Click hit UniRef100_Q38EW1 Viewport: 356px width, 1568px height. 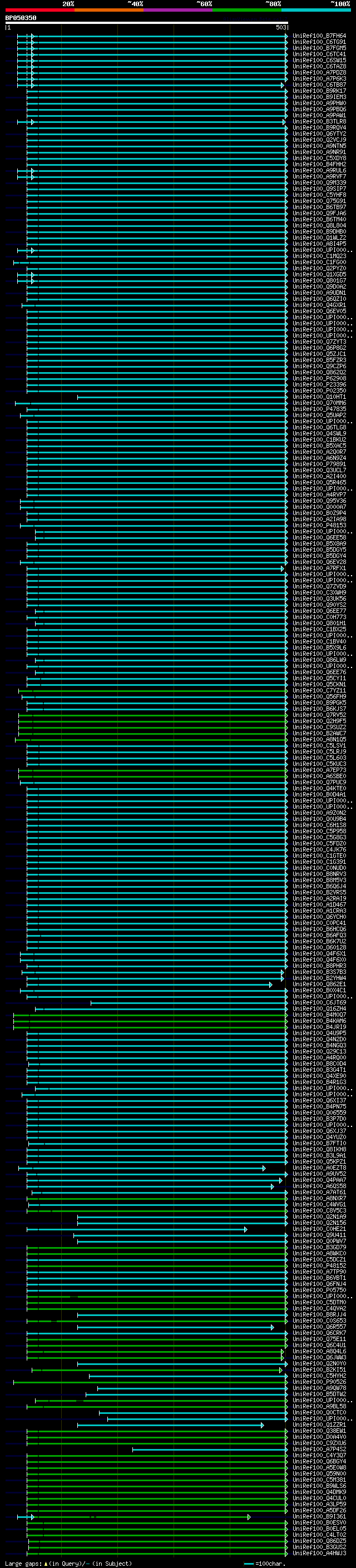(x=319, y=1431)
